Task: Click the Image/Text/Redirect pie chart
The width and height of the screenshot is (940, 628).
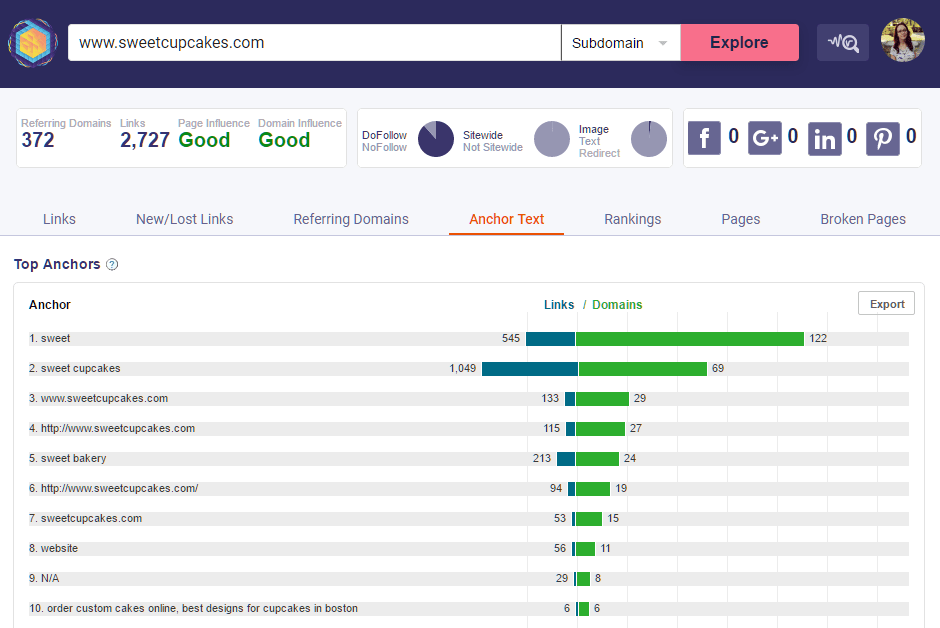Action: click(649, 139)
